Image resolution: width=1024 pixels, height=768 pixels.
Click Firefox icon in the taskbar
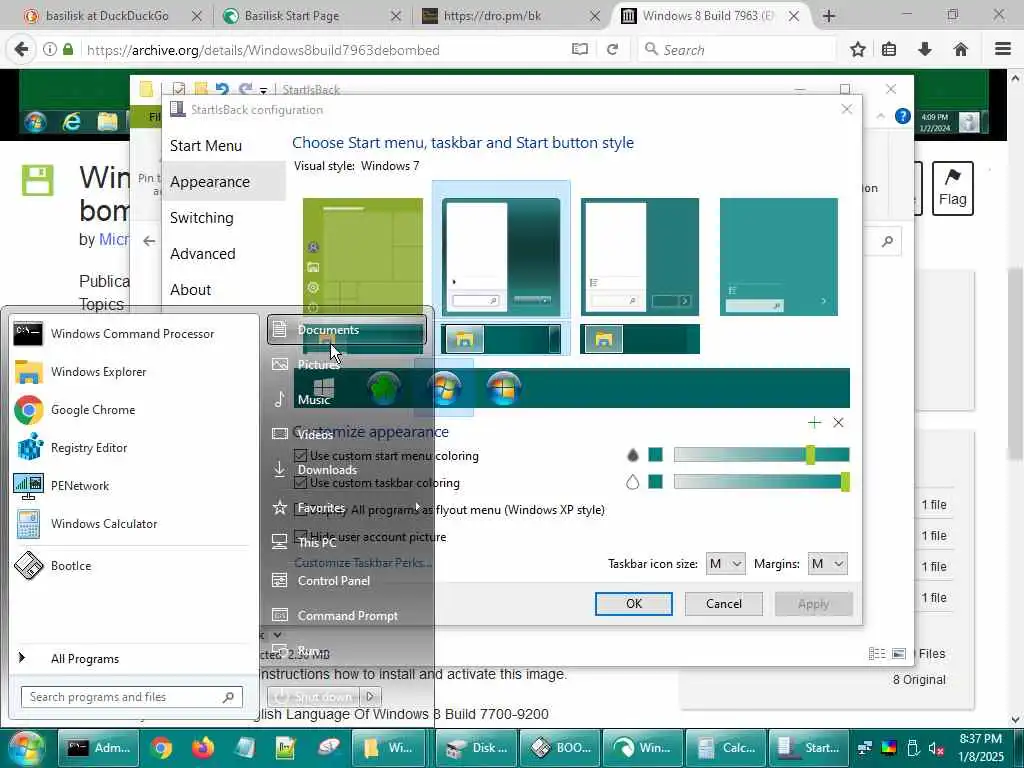[202, 747]
